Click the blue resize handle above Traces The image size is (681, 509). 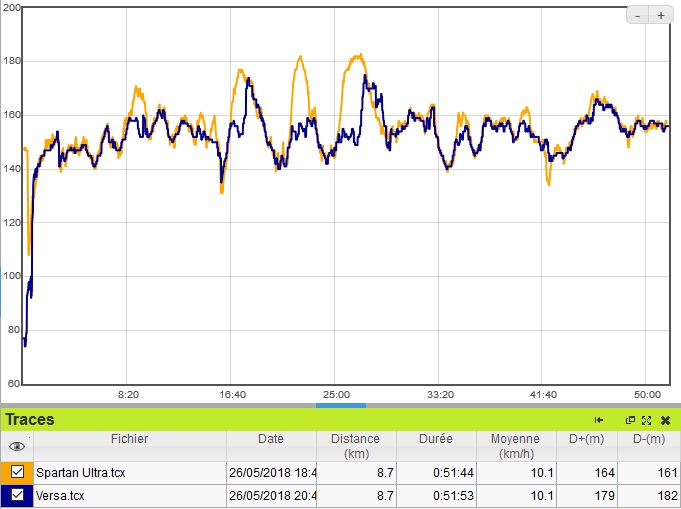pos(340,405)
